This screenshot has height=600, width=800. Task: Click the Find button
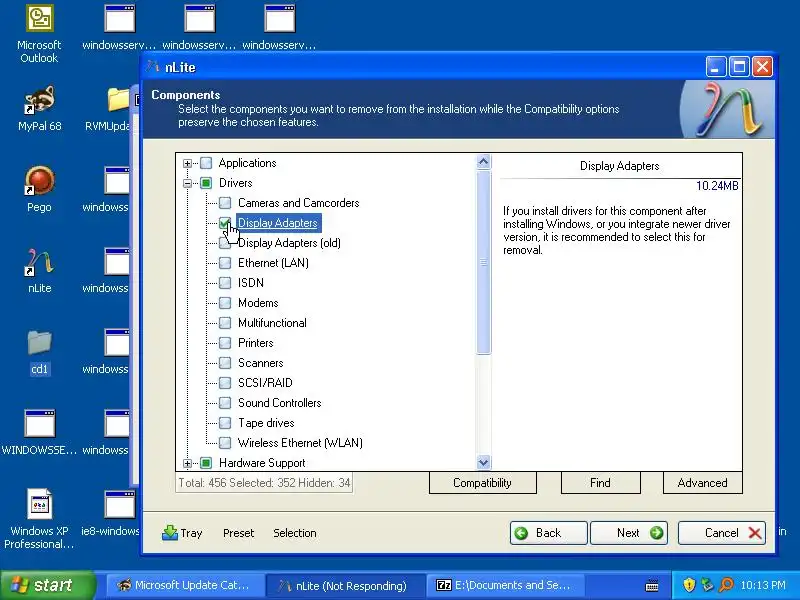point(601,483)
